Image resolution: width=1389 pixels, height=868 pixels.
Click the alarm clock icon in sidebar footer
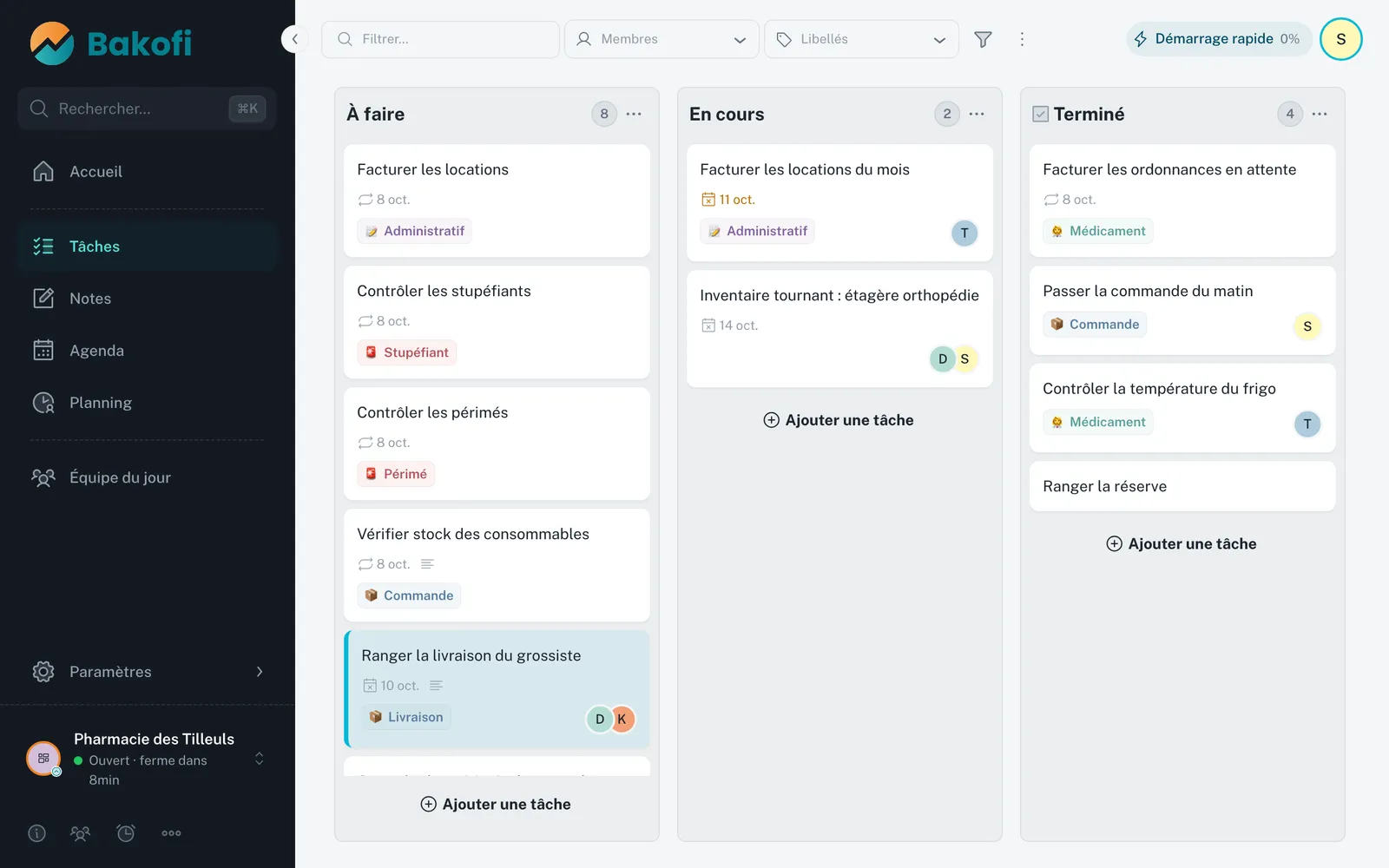point(126,833)
